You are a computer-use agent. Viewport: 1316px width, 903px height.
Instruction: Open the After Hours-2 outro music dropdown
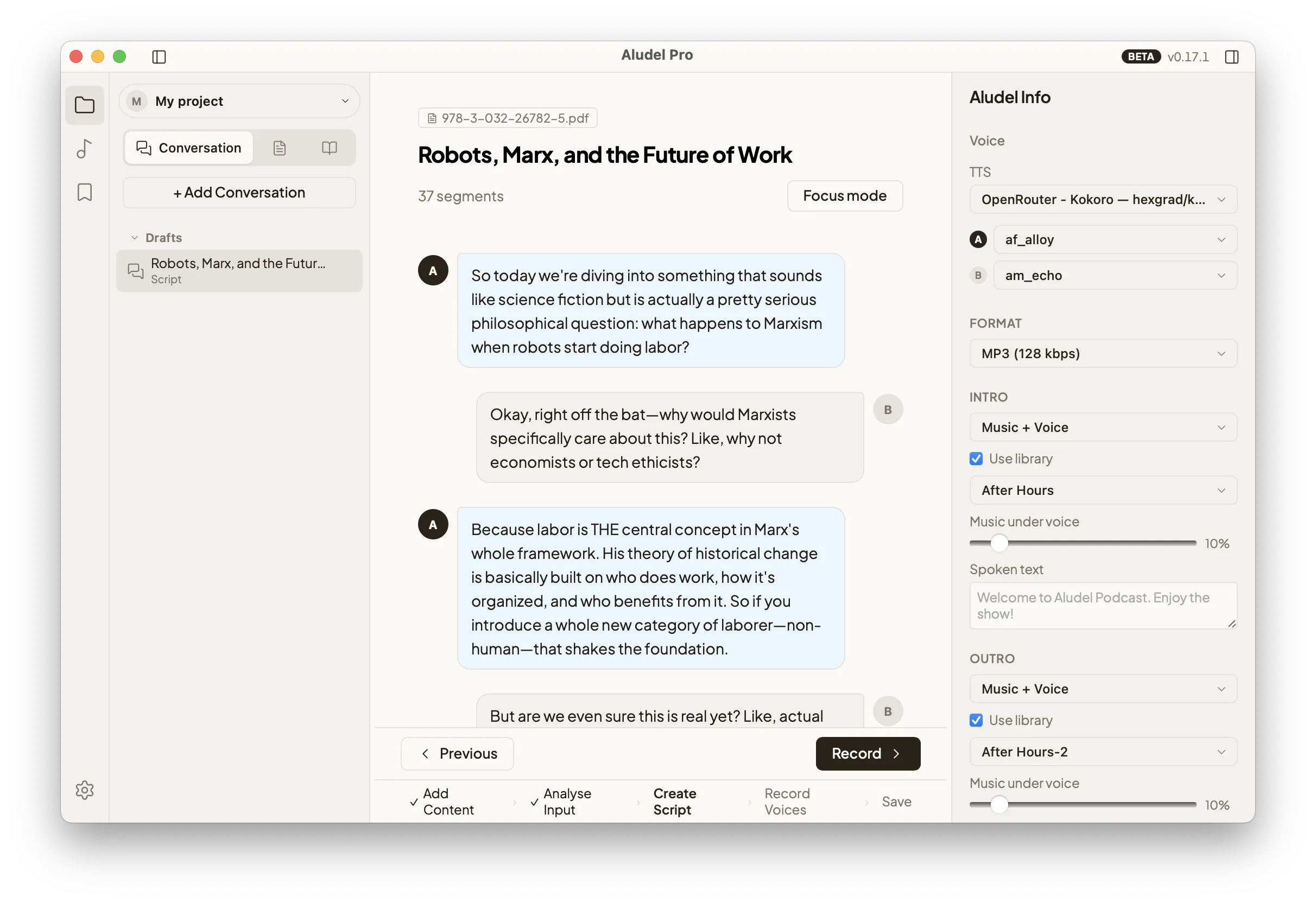tap(1103, 752)
